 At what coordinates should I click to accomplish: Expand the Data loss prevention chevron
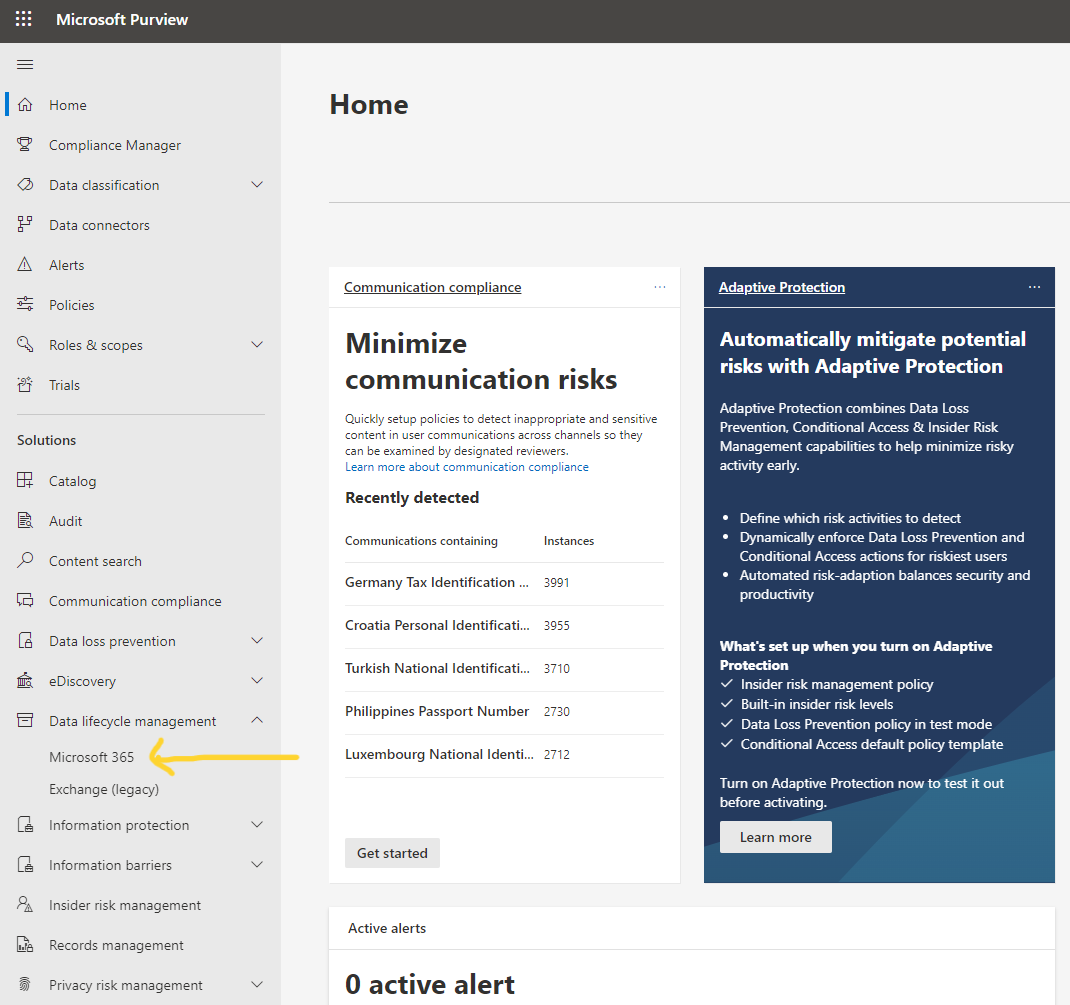pyautogui.click(x=257, y=641)
